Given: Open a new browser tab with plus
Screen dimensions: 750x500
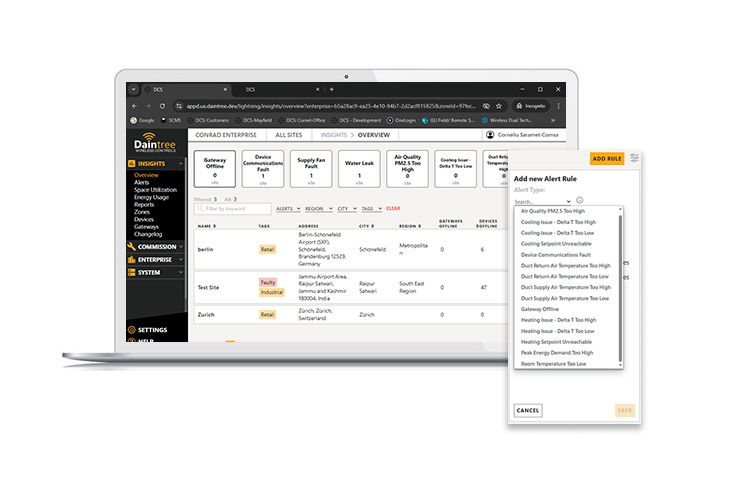Looking at the screenshot, I should [x=331, y=89].
